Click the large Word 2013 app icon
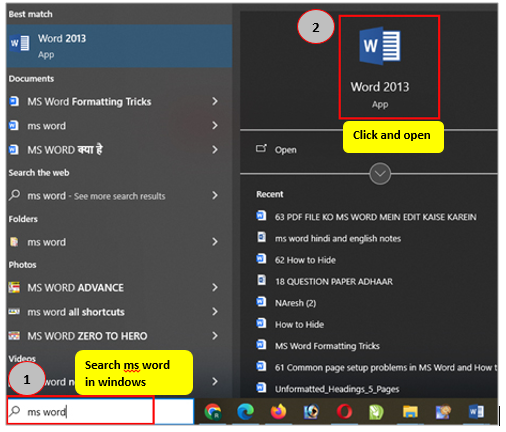The height and width of the screenshot is (432, 506). coord(380,46)
